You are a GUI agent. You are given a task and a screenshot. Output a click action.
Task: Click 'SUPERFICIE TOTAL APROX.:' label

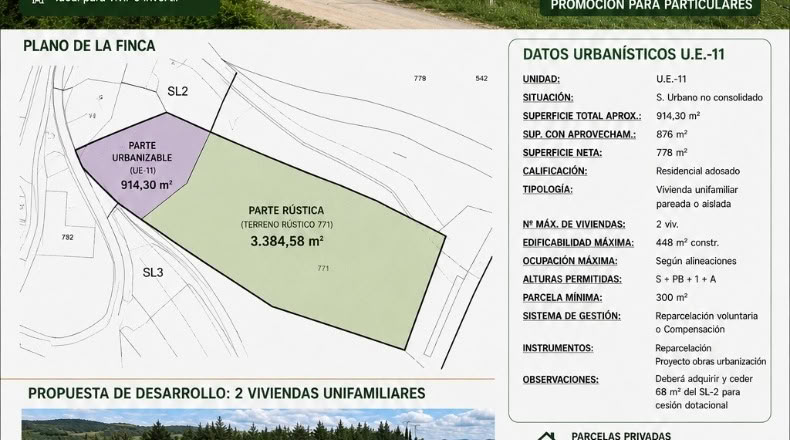point(582,116)
